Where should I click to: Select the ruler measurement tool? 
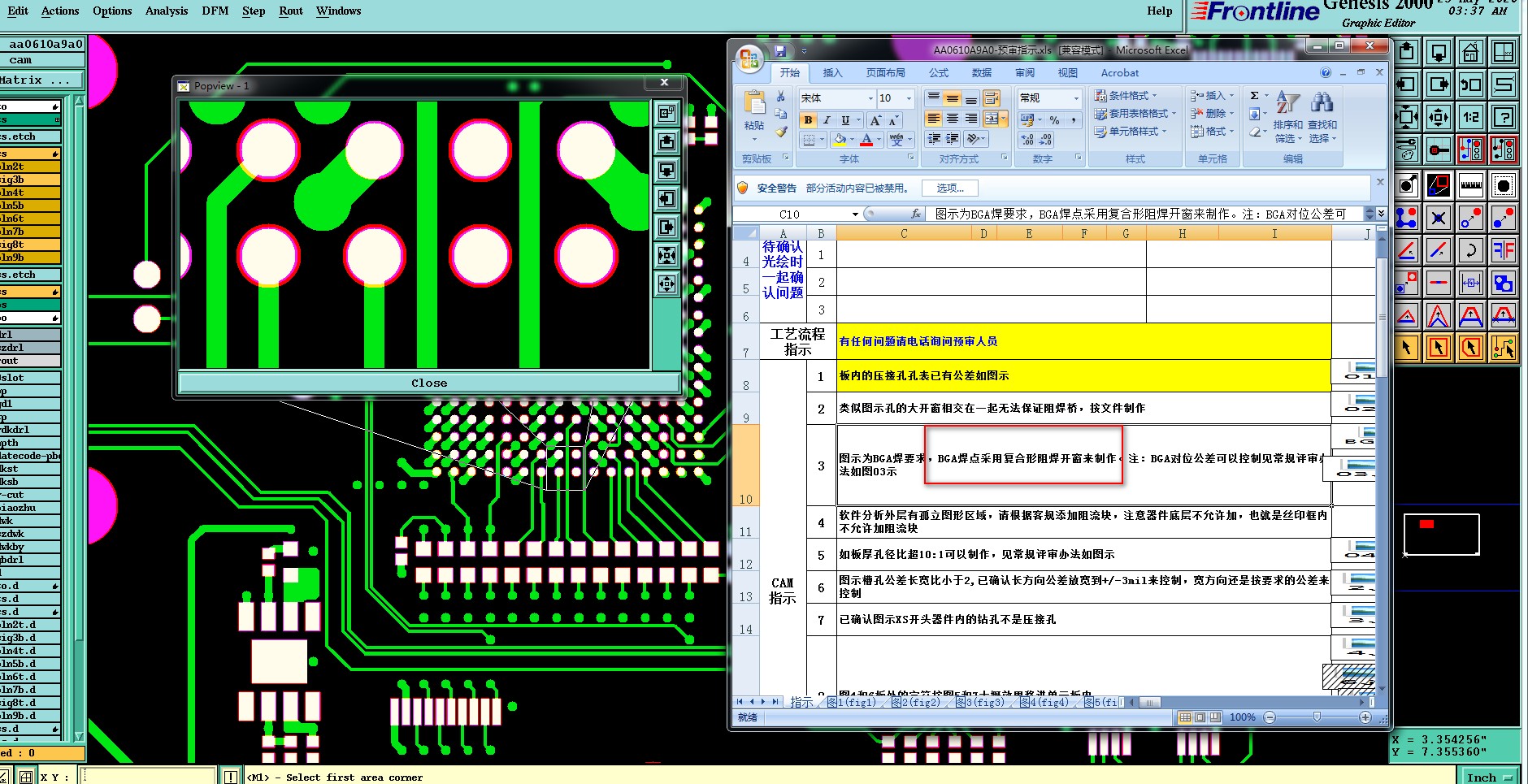1470,185
